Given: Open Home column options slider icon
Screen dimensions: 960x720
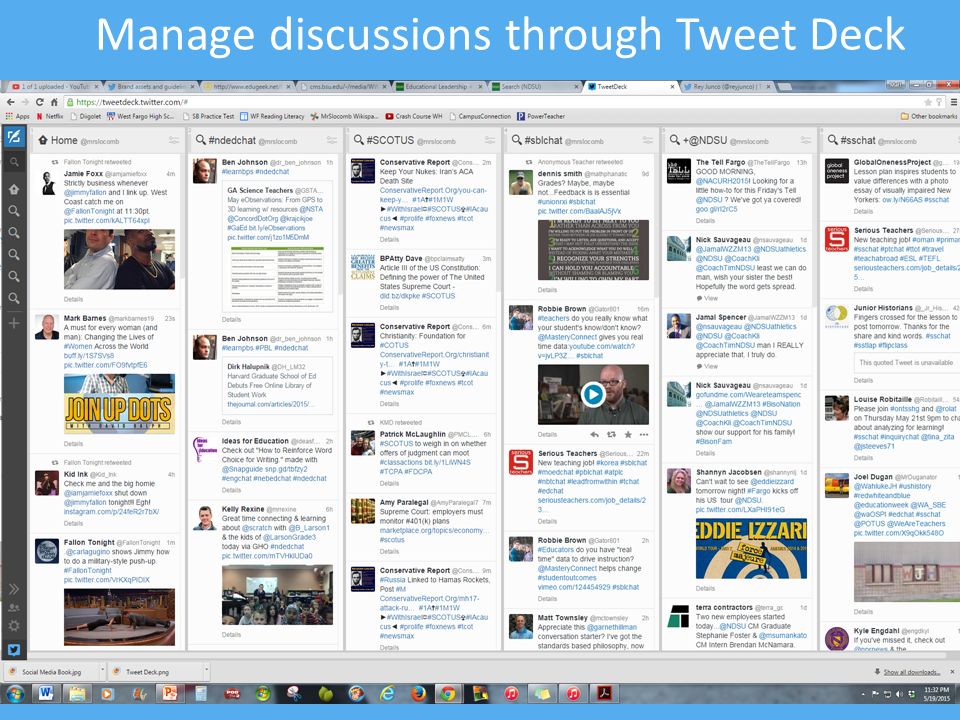Looking at the screenshot, I should click(x=174, y=141).
